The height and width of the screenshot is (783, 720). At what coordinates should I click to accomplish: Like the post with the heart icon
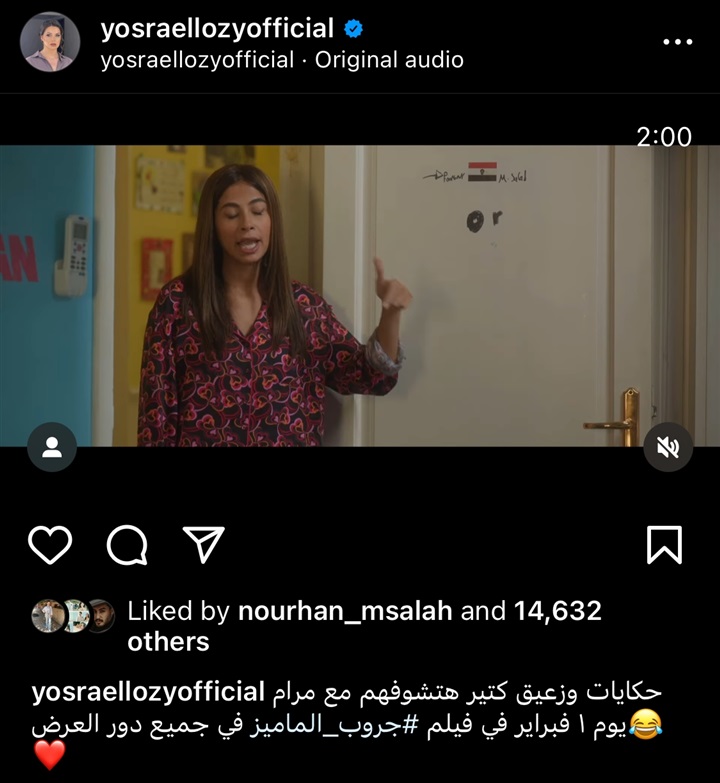(50, 545)
